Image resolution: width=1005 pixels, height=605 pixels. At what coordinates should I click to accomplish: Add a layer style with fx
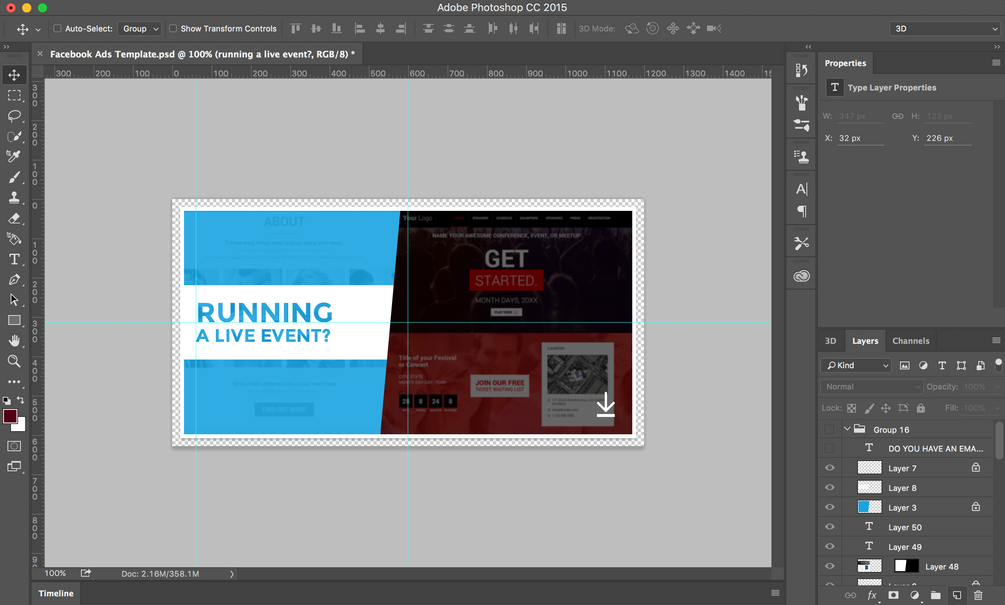(872, 595)
